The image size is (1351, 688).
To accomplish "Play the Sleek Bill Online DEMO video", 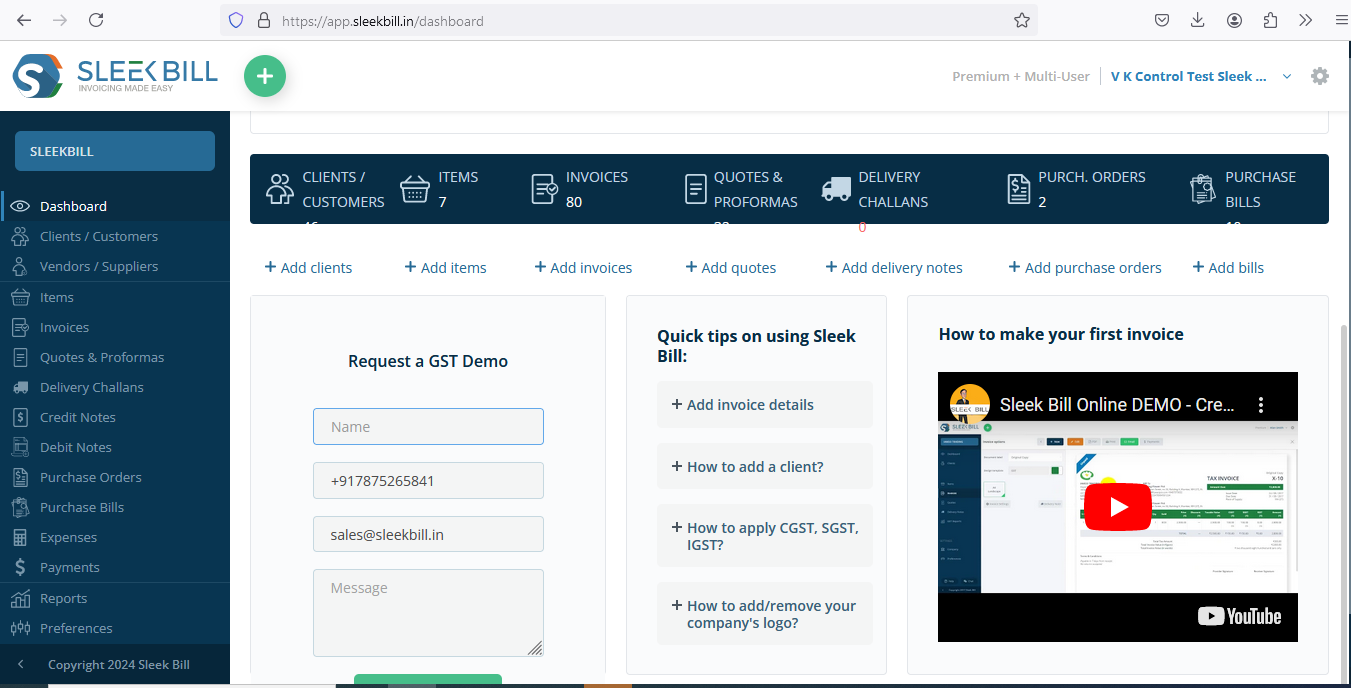I will point(1118,507).
